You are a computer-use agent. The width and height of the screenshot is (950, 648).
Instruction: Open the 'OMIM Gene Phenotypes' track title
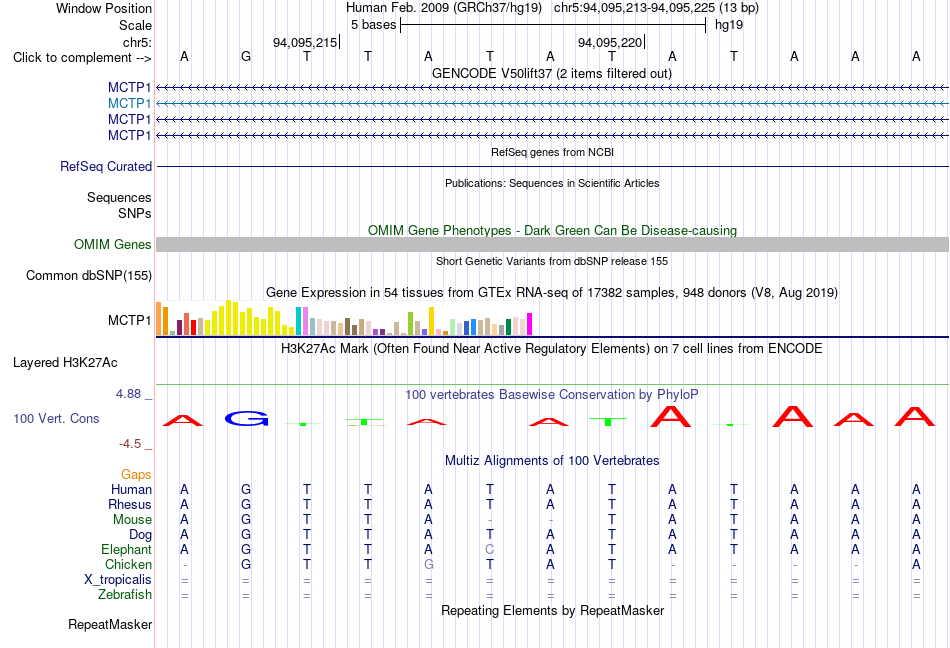[552, 230]
